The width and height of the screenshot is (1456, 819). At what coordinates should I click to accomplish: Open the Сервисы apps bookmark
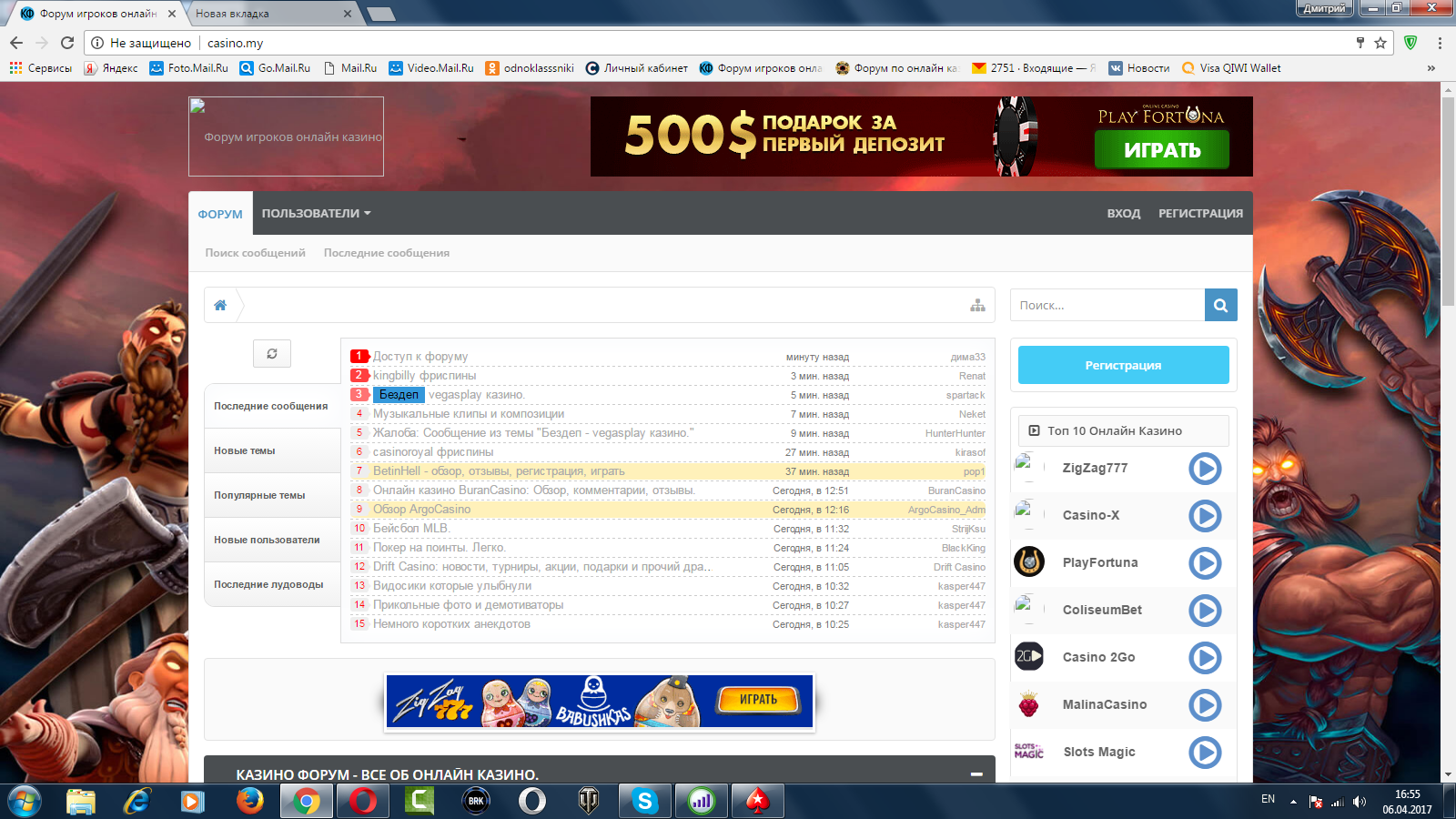click(x=41, y=68)
